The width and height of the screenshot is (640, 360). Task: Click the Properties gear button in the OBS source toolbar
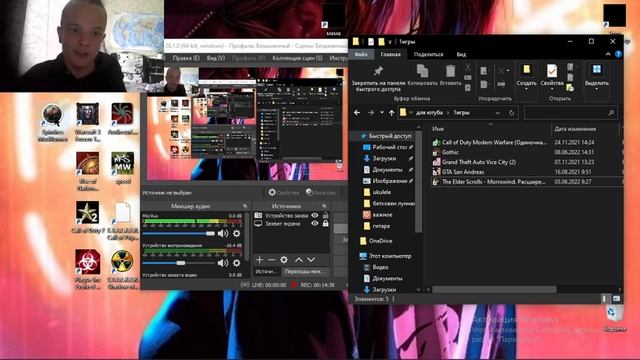(x=284, y=192)
